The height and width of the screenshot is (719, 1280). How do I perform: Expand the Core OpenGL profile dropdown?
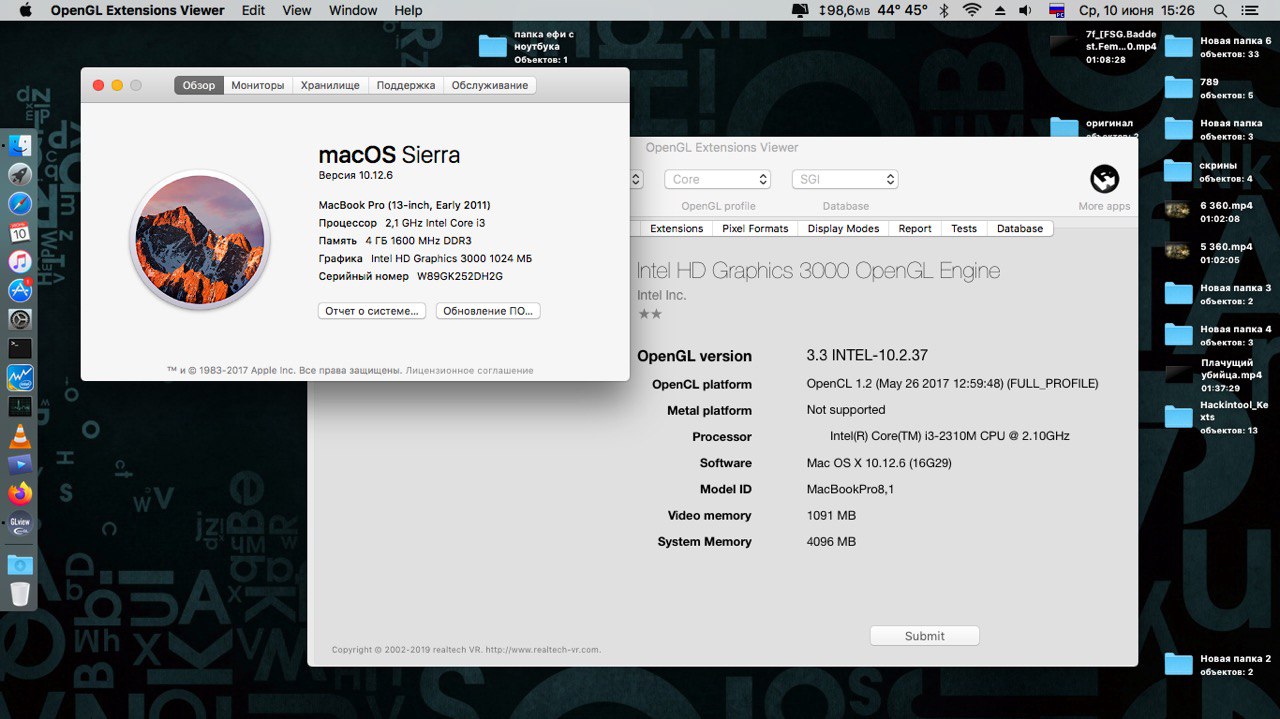point(718,179)
